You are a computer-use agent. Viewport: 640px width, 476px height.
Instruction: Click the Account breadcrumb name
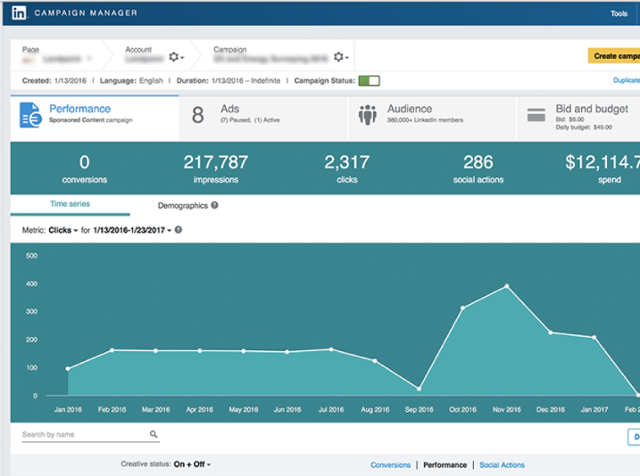(144, 59)
